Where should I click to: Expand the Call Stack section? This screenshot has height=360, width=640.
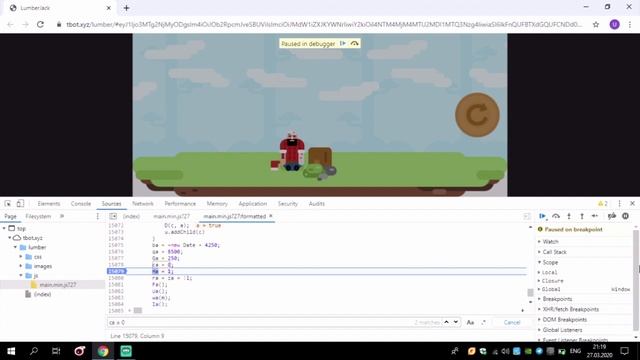point(554,252)
